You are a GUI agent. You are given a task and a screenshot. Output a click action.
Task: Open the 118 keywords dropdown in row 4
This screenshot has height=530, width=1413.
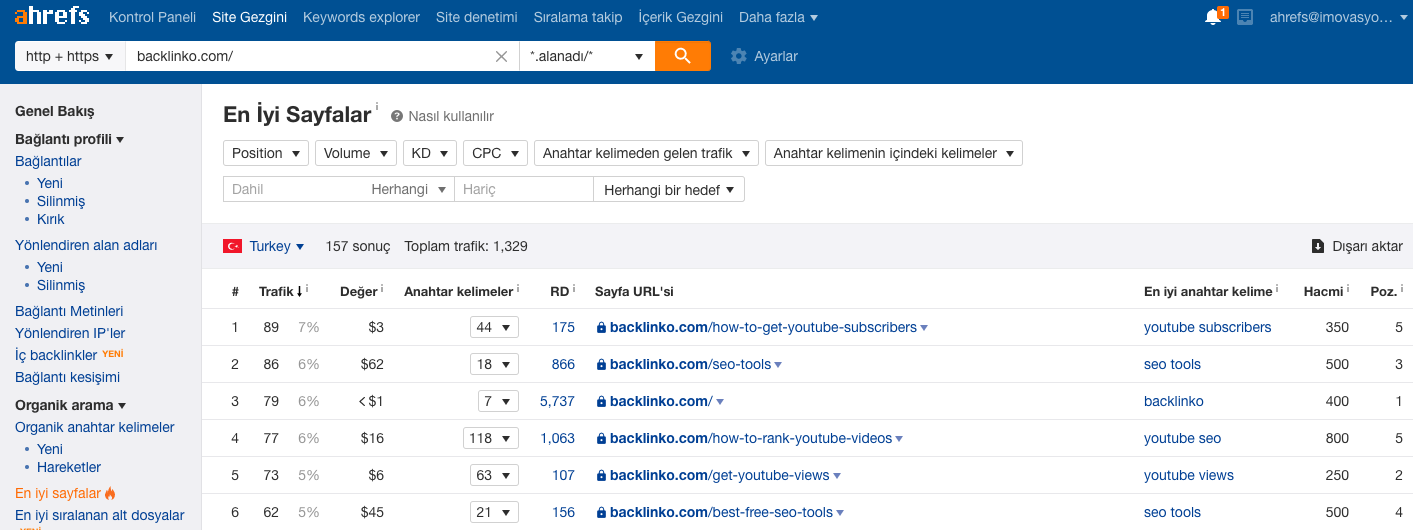click(x=491, y=438)
